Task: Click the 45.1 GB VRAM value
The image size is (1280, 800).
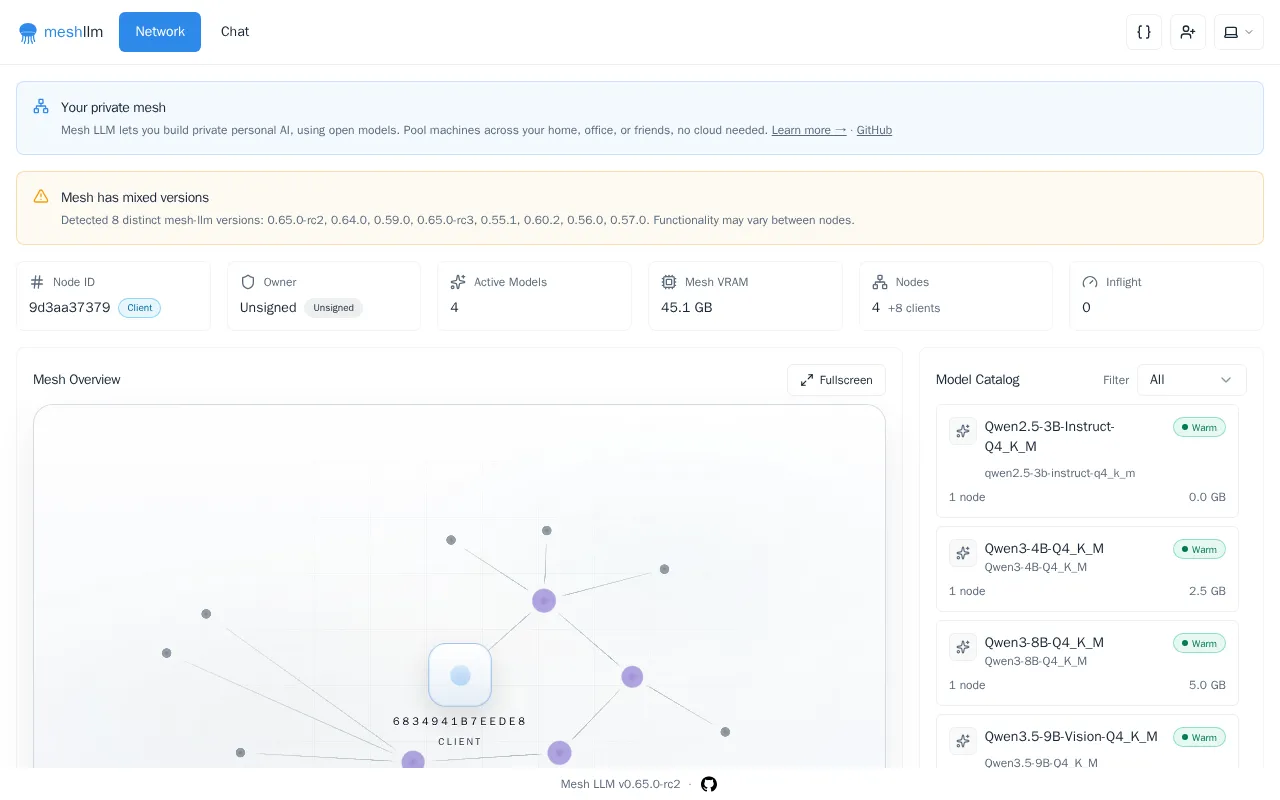Action: pos(687,308)
